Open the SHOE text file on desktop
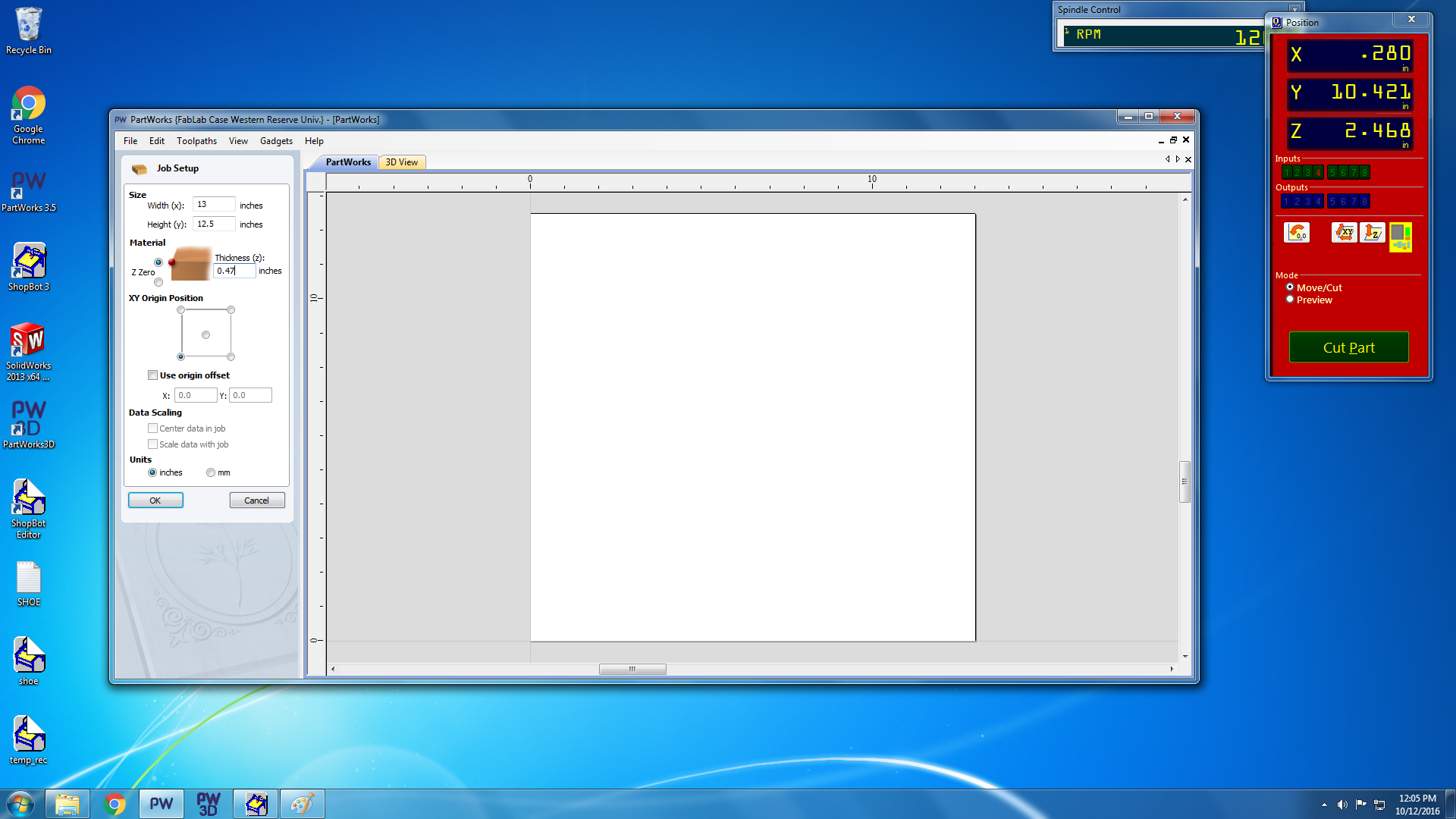The height and width of the screenshot is (819, 1456). (29, 584)
